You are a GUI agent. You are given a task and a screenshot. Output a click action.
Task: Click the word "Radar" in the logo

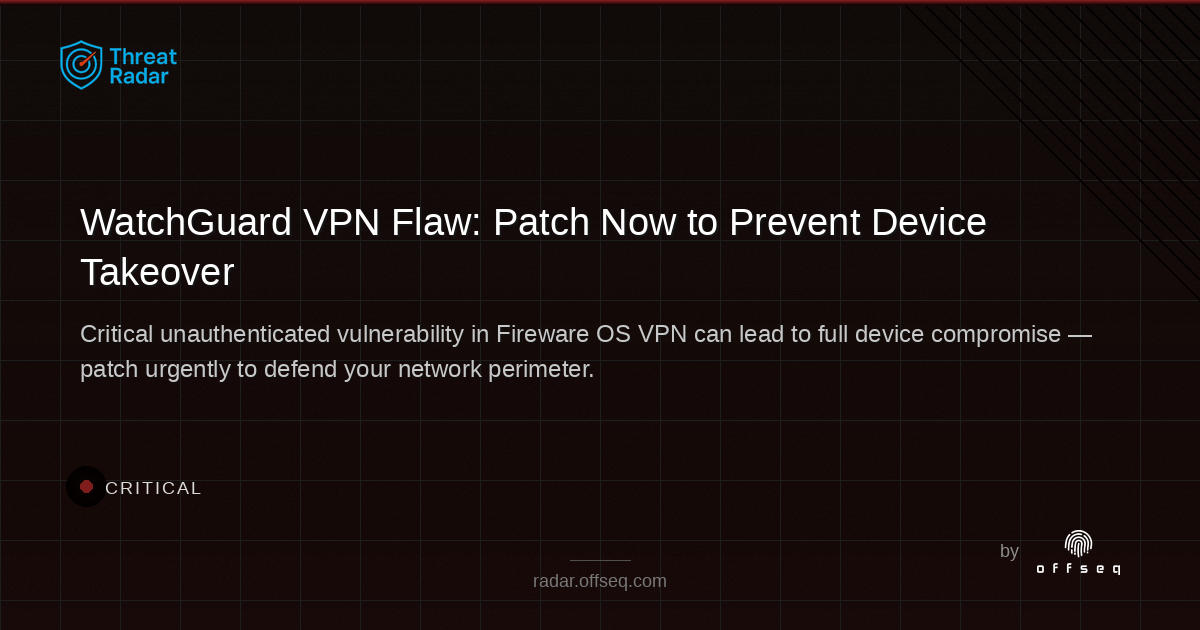pyautogui.click(x=139, y=77)
